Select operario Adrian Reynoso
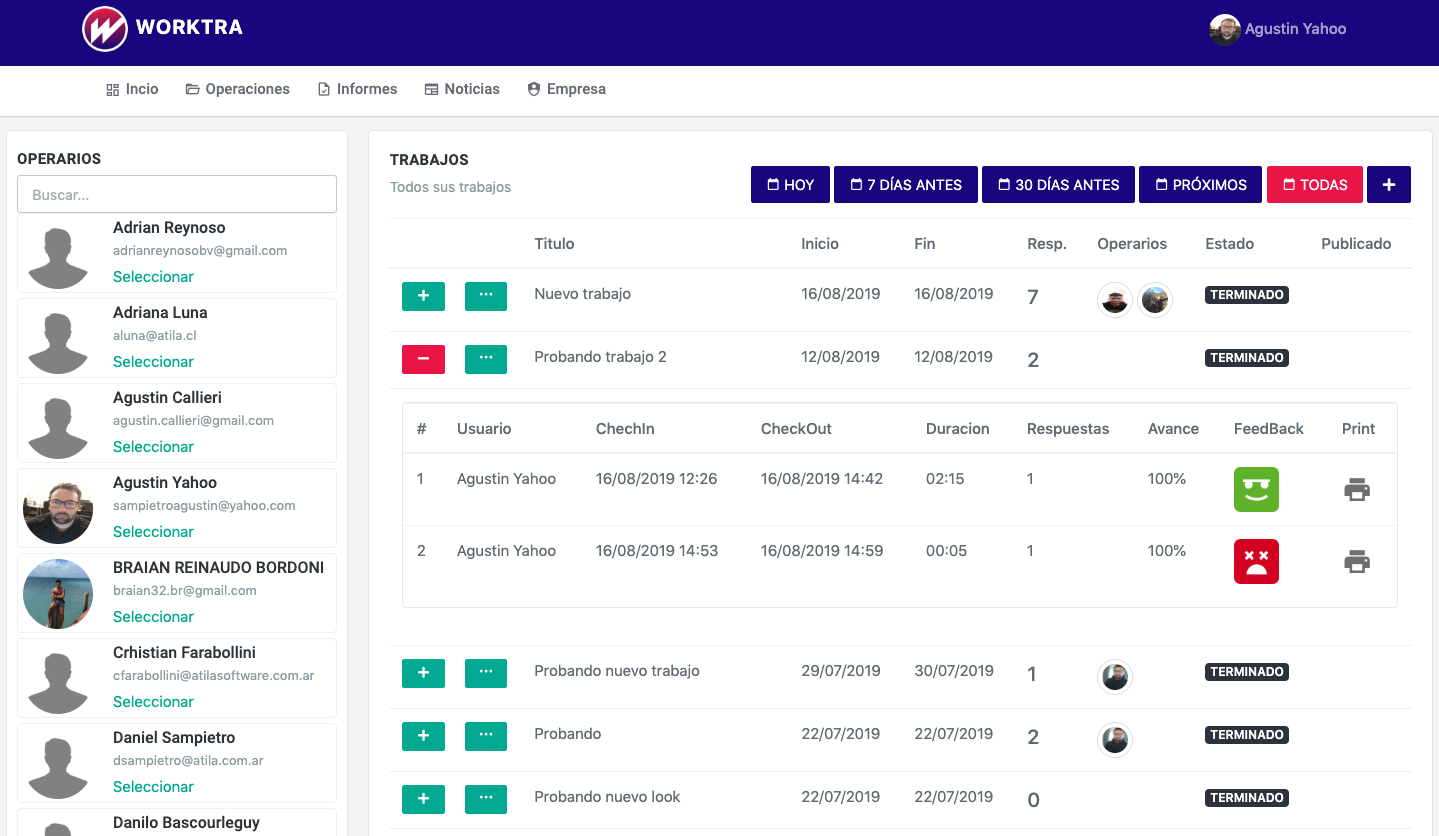This screenshot has width=1439, height=836. (153, 277)
